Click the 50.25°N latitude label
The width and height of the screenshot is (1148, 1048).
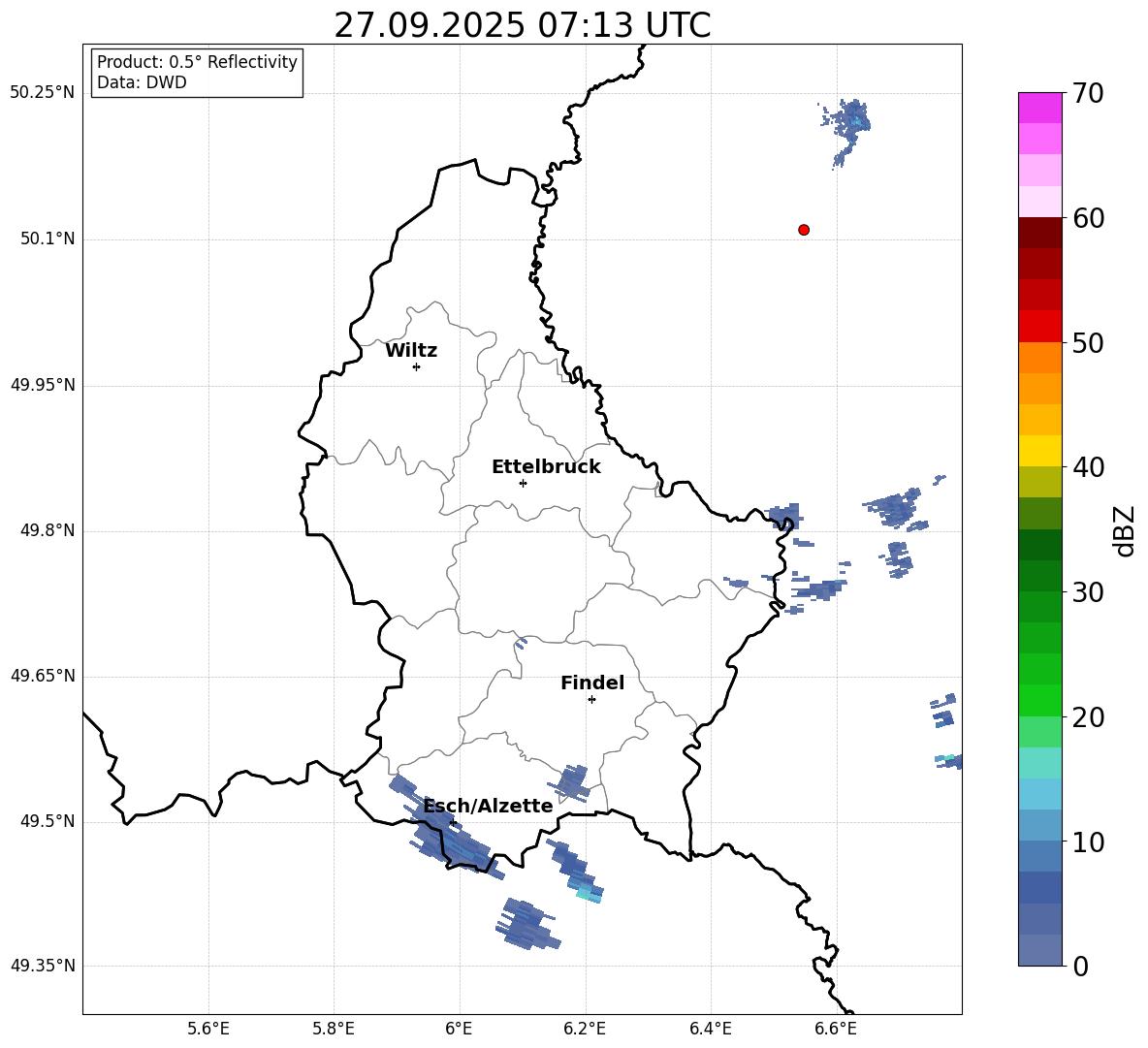43,93
